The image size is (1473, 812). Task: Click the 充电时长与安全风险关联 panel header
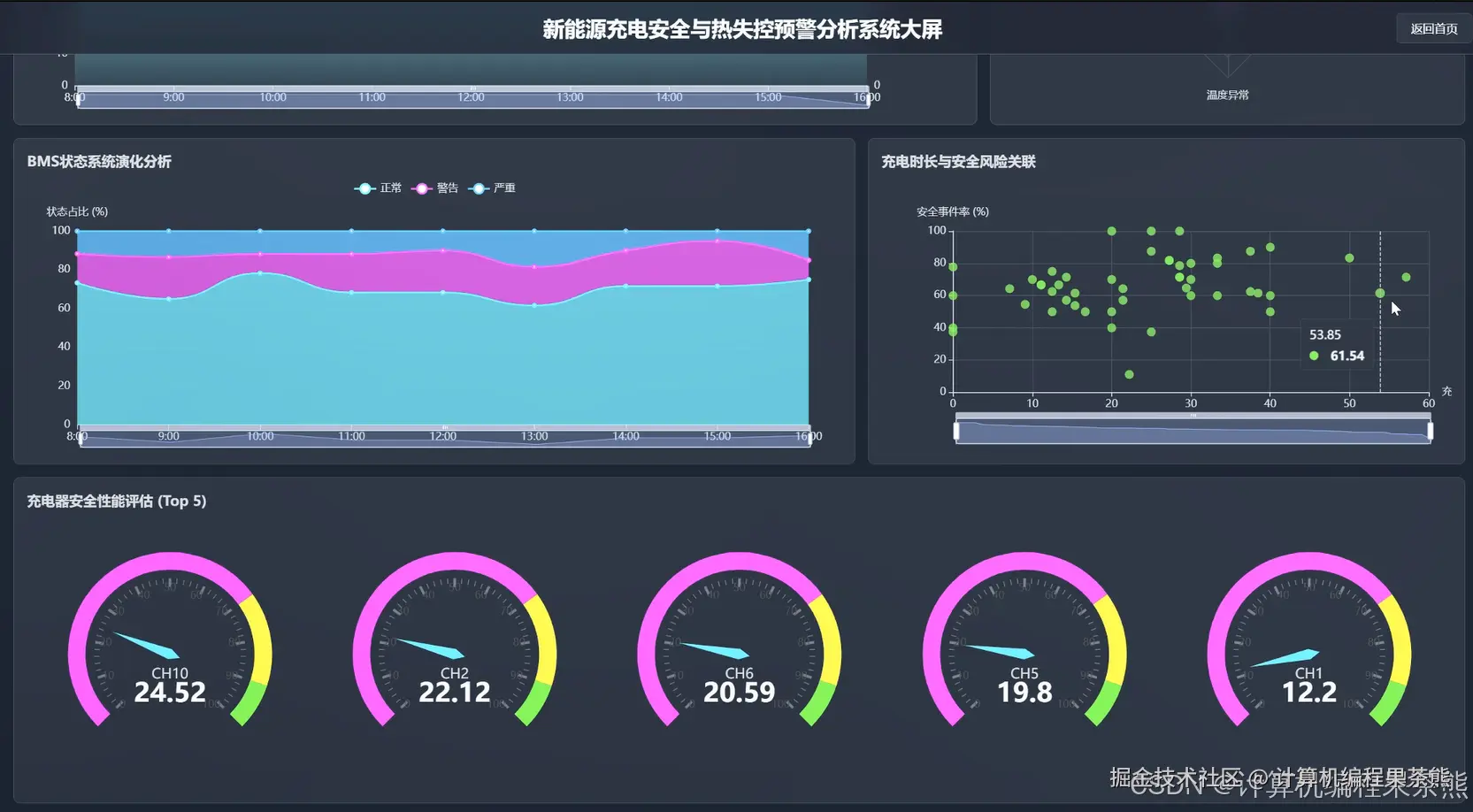click(x=958, y=162)
